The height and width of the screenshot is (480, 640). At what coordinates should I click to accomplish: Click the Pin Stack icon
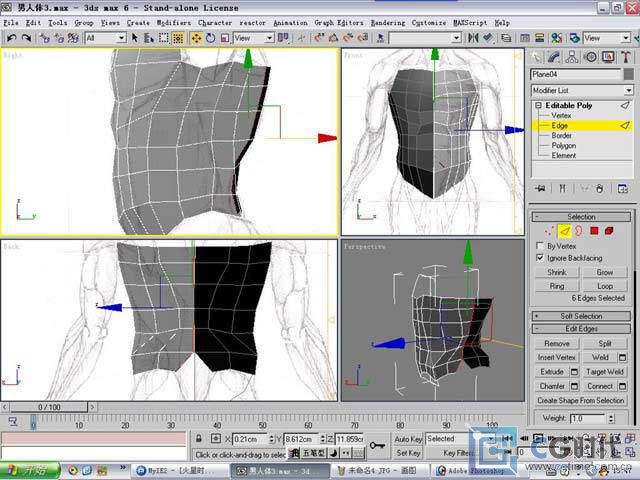(540, 188)
